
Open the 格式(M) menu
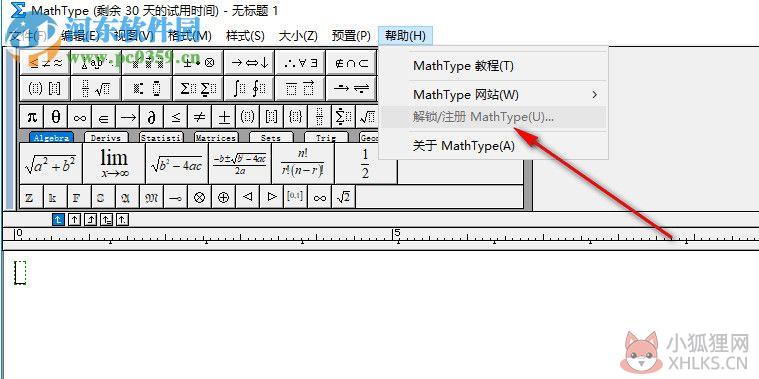(x=190, y=35)
